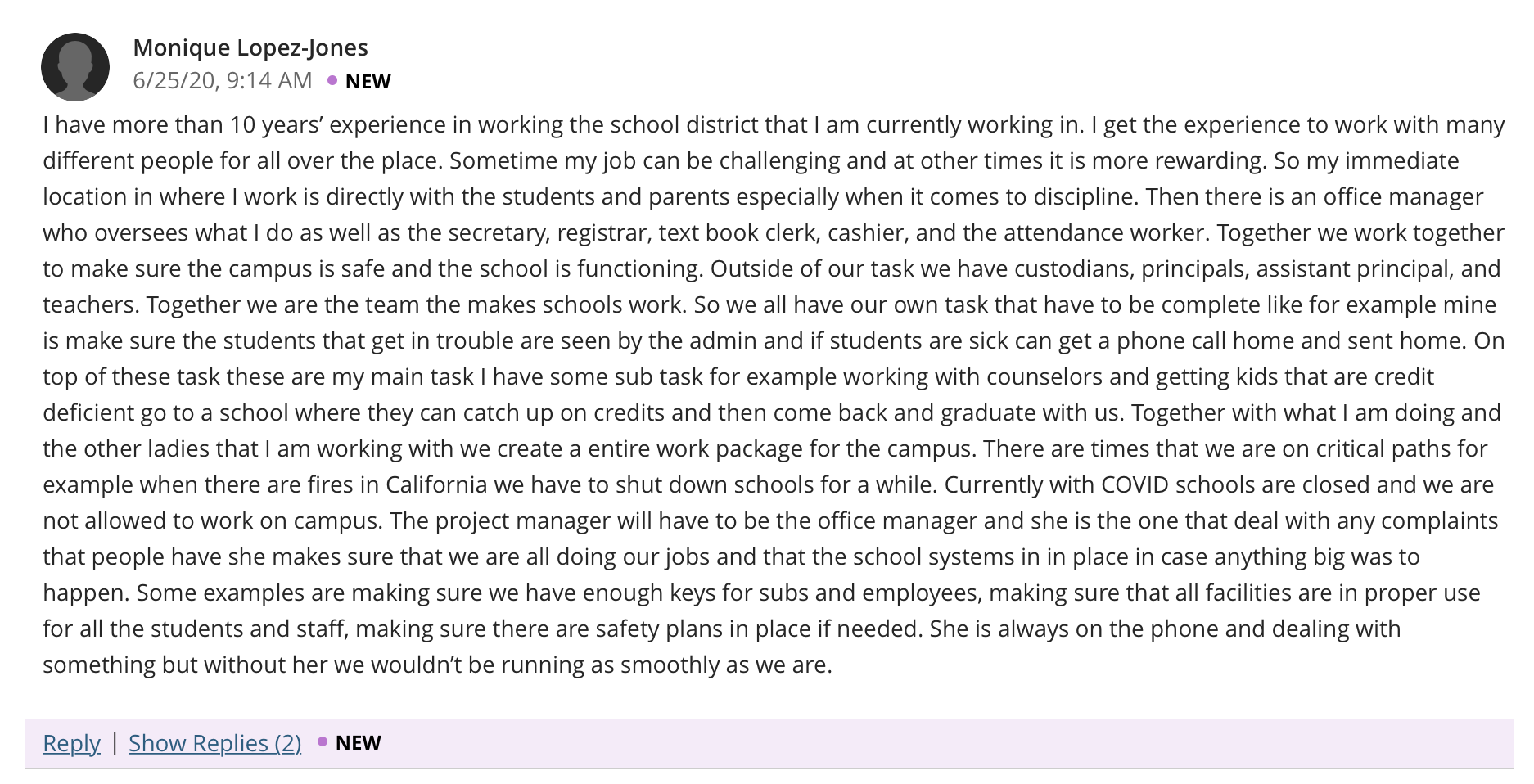Click the 6/25/20, 9:14 AM timestamp
The height and width of the screenshot is (784, 1534).
tap(223, 80)
